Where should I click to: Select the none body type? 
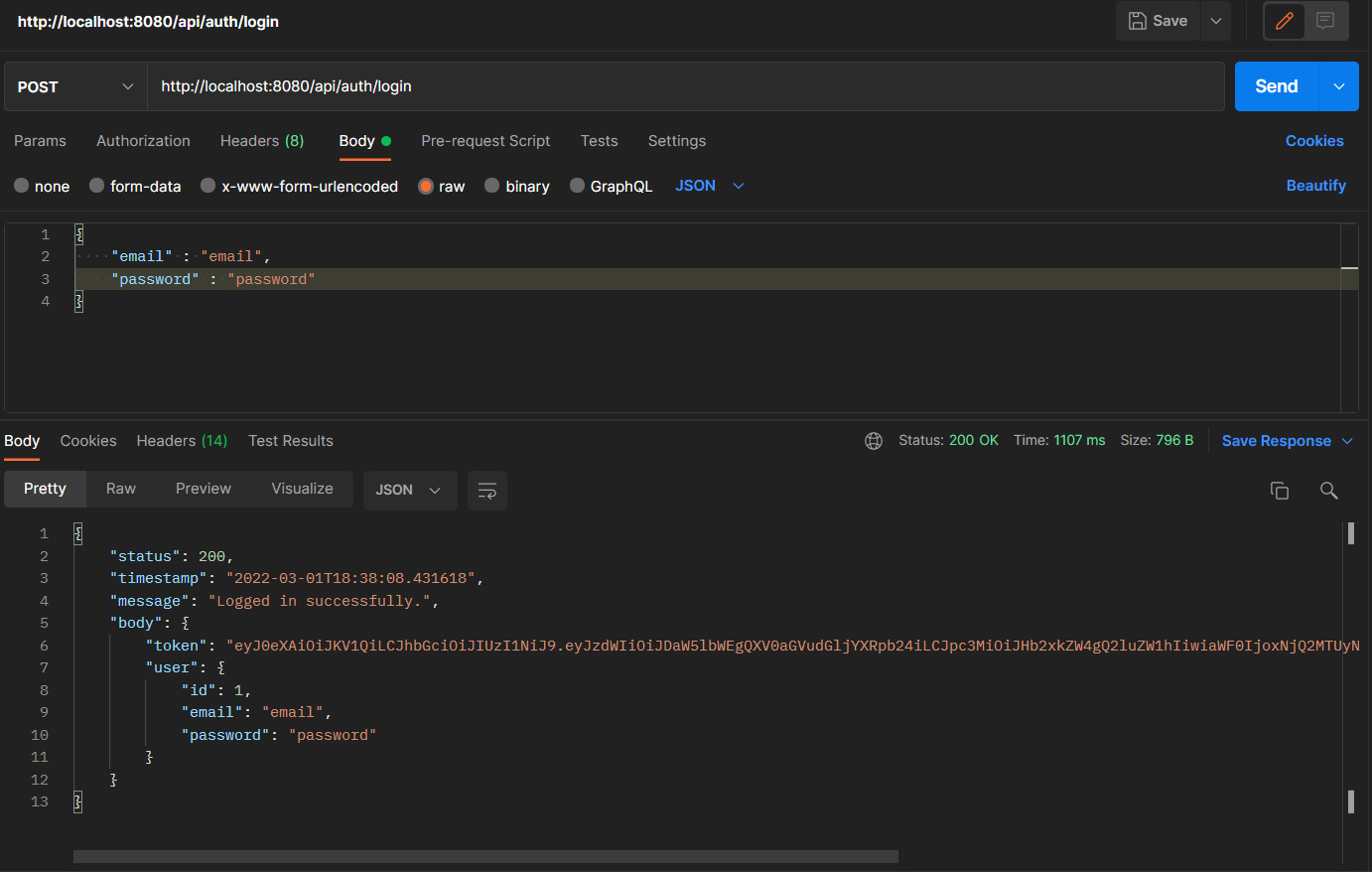[x=42, y=186]
